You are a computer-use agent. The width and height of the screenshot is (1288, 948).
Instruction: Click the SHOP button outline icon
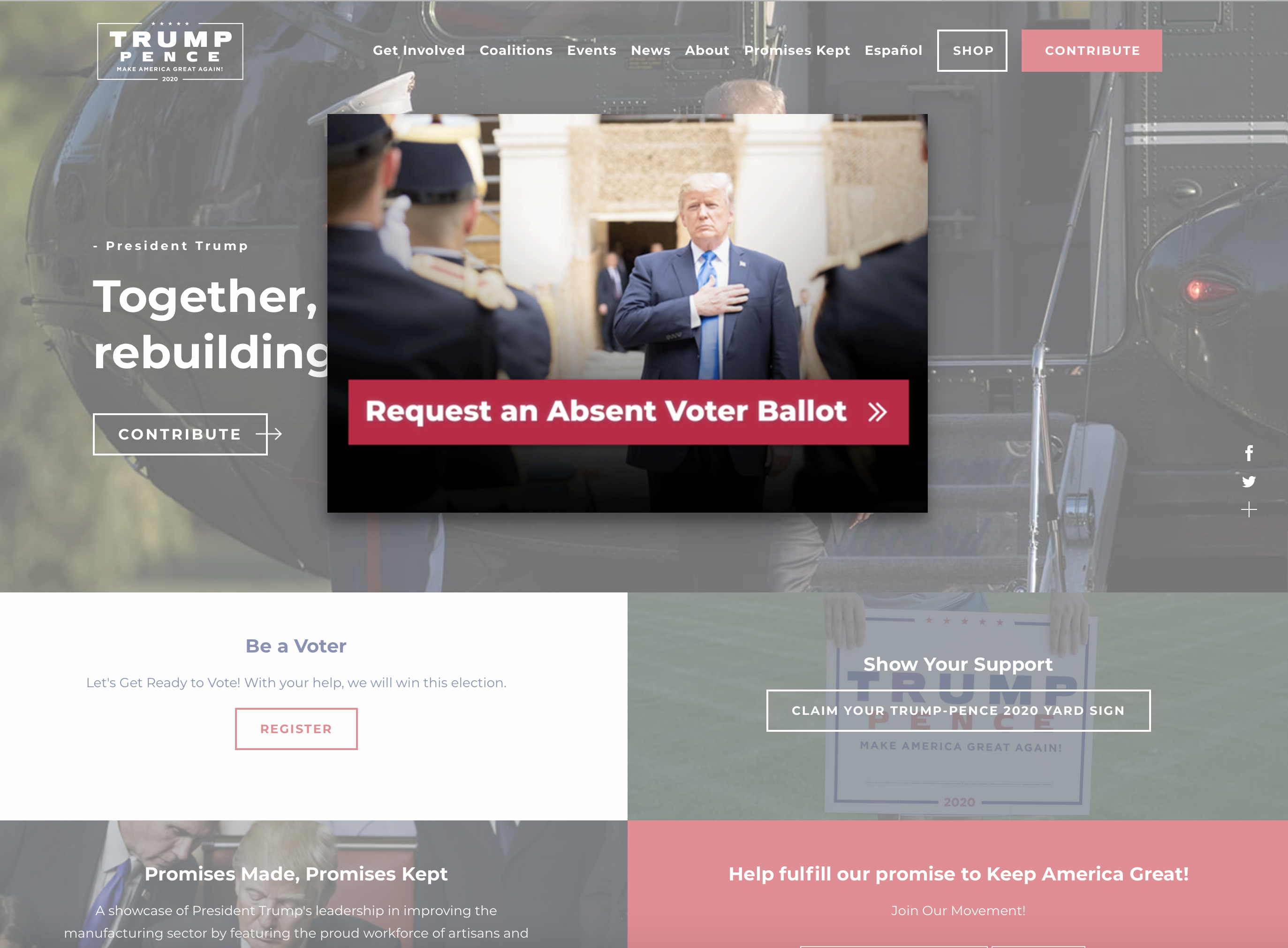point(971,50)
